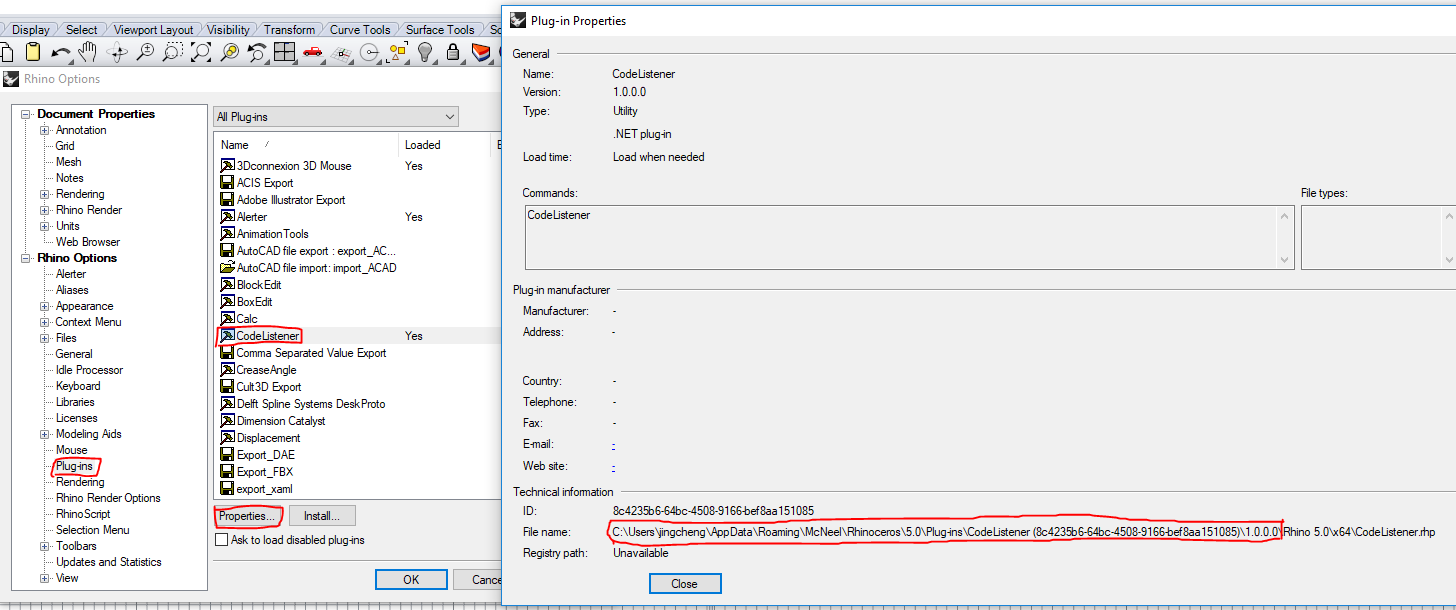Select the Rotate View tool icon

[118, 53]
